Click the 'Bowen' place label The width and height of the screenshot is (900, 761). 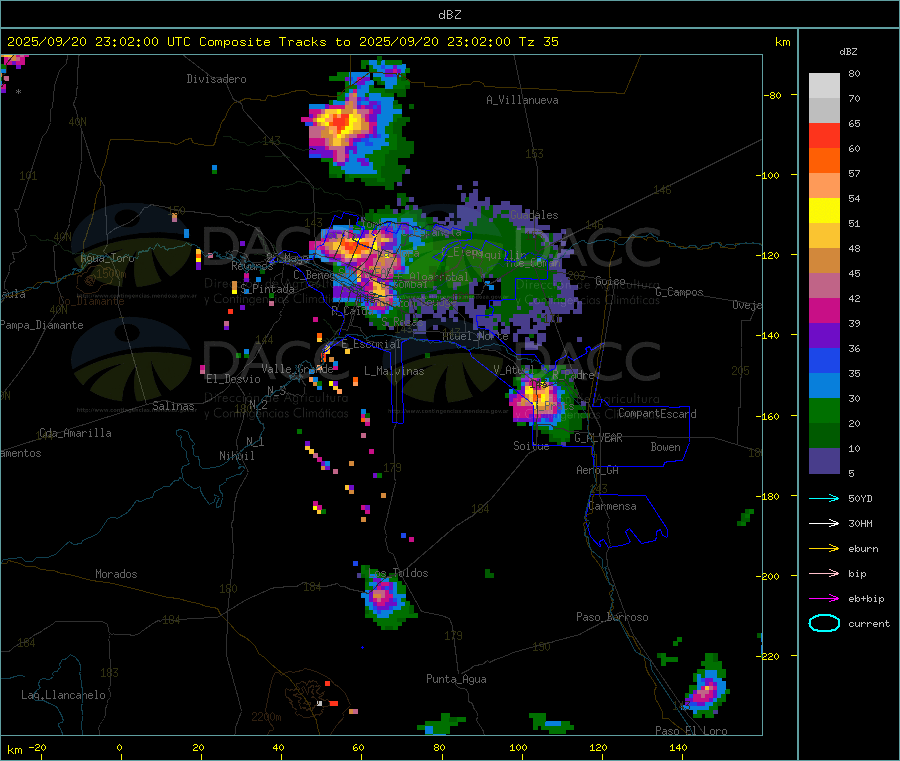click(x=665, y=447)
